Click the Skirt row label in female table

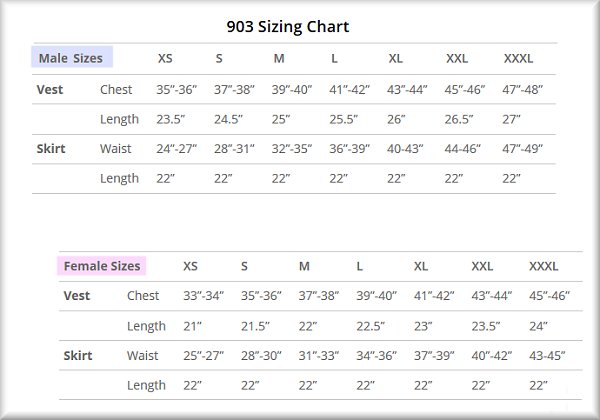click(x=78, y=356)
